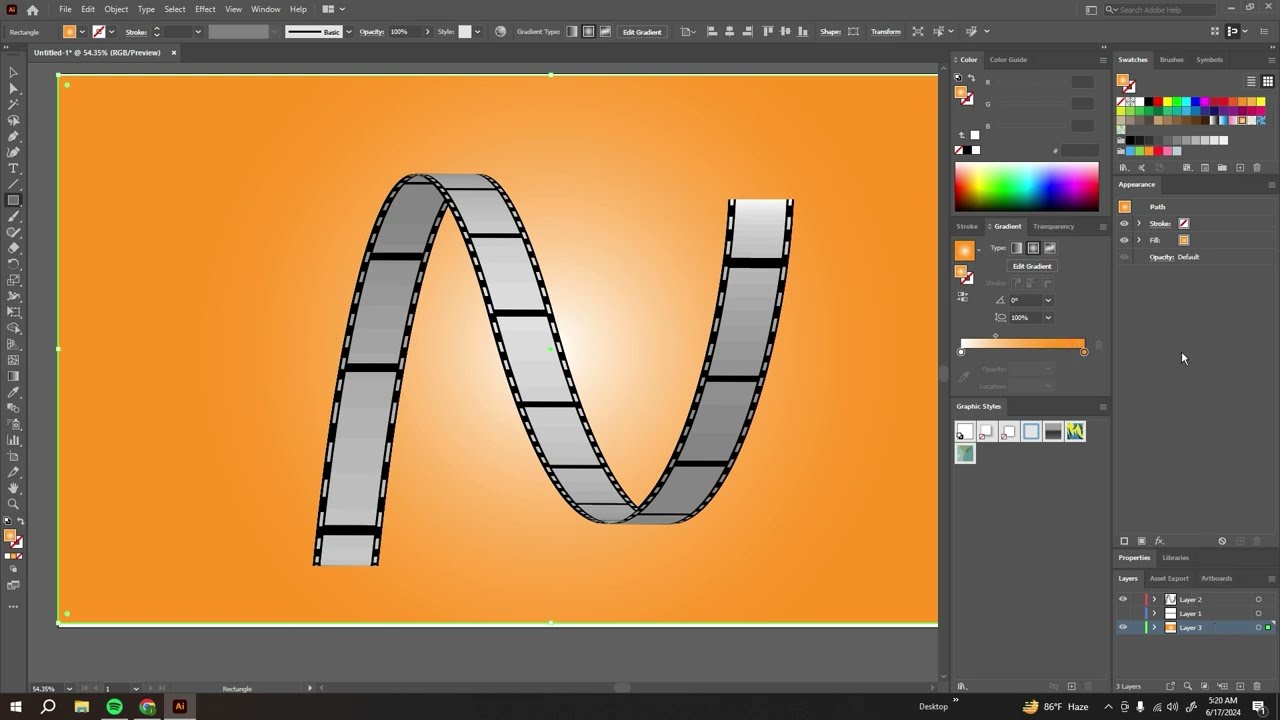1280x720 pixels.
Task: Select Freeform Gradient type in Gradient panel
Action: pyautogui.click(x=1049, y=248)
